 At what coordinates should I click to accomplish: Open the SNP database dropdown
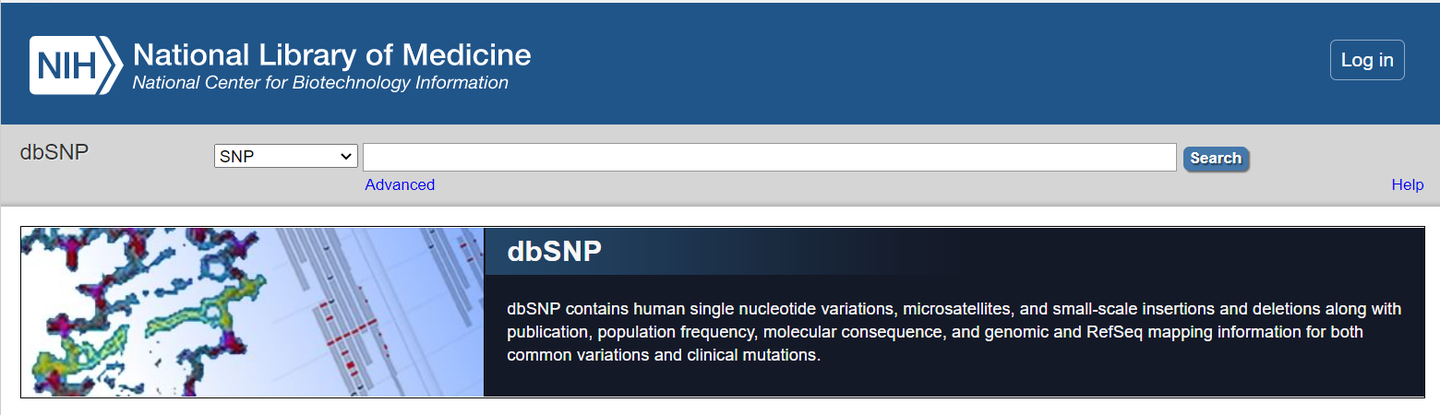click(285, 157)
